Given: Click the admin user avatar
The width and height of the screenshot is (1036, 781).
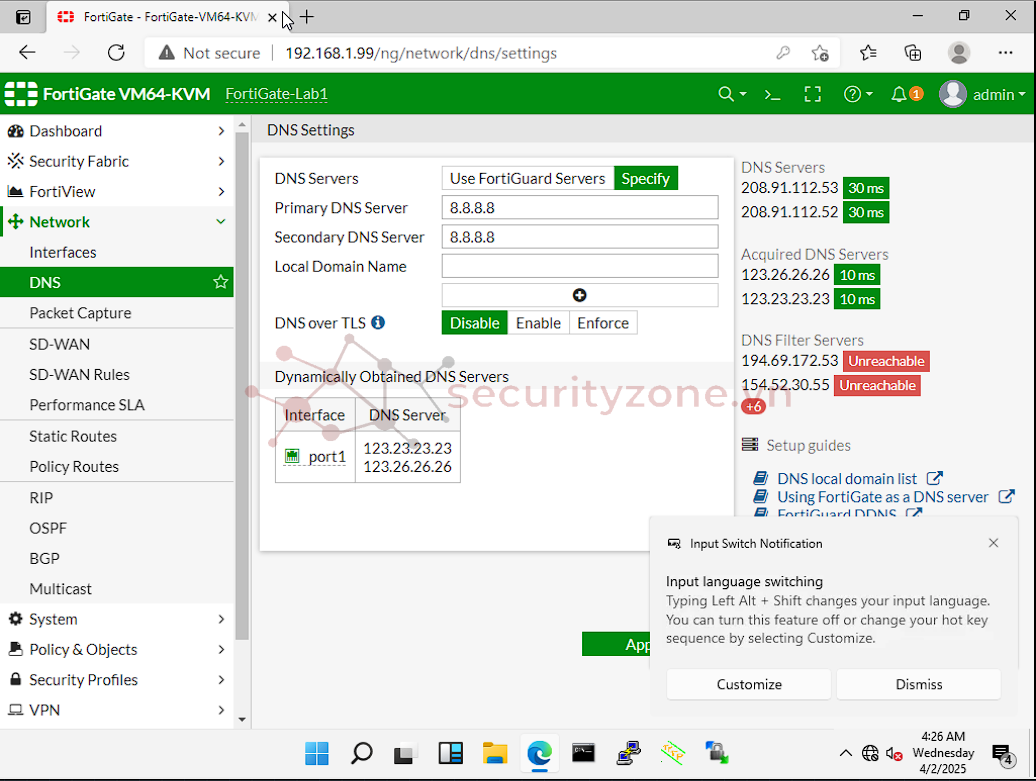Looking at the screenshot, I should pos(953,94).
